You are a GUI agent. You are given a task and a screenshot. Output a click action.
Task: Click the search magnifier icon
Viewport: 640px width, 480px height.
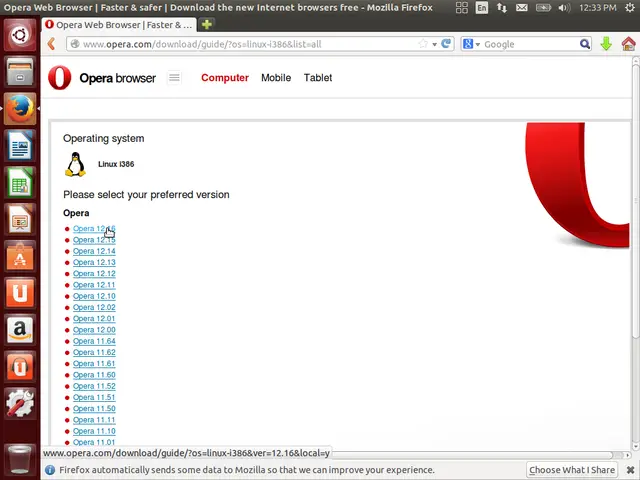pos(584,44)
